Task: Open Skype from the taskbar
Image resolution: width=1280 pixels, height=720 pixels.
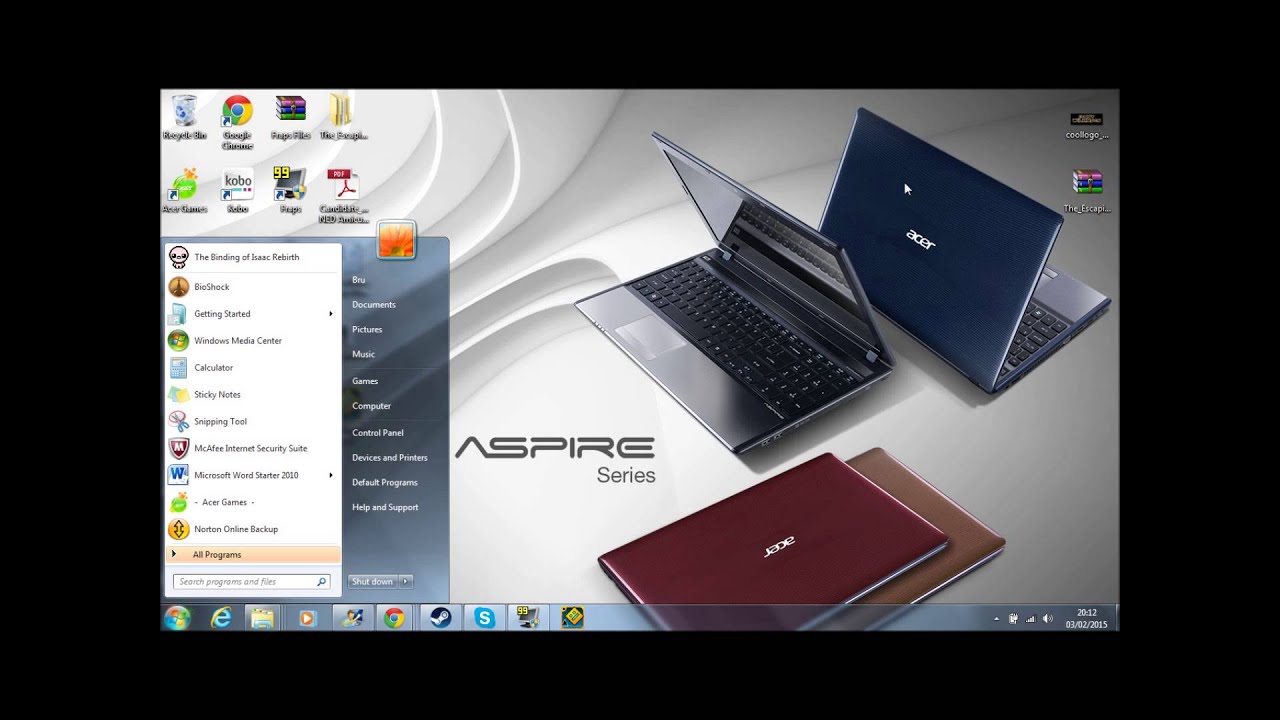Action: [x=484, y=618]
